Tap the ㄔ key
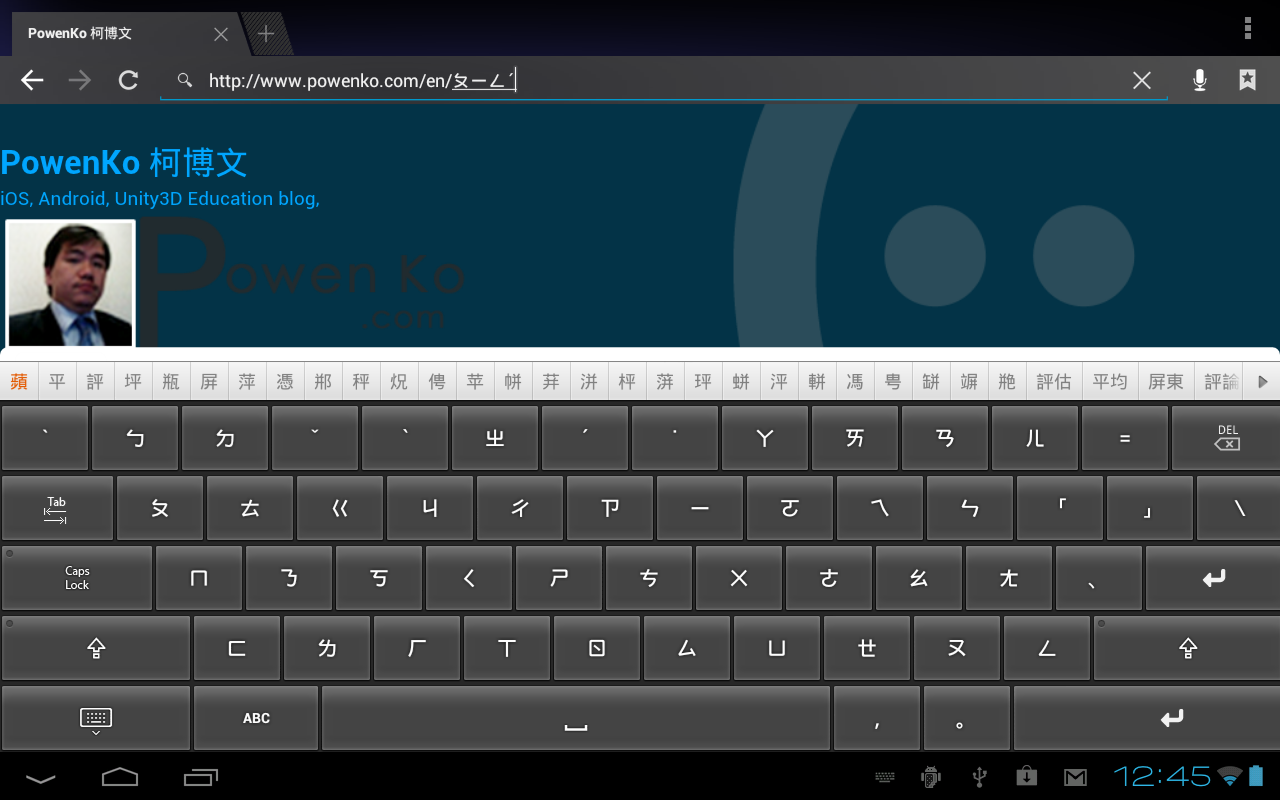This screenshot has width=1280, height=800. pos(520,508)
